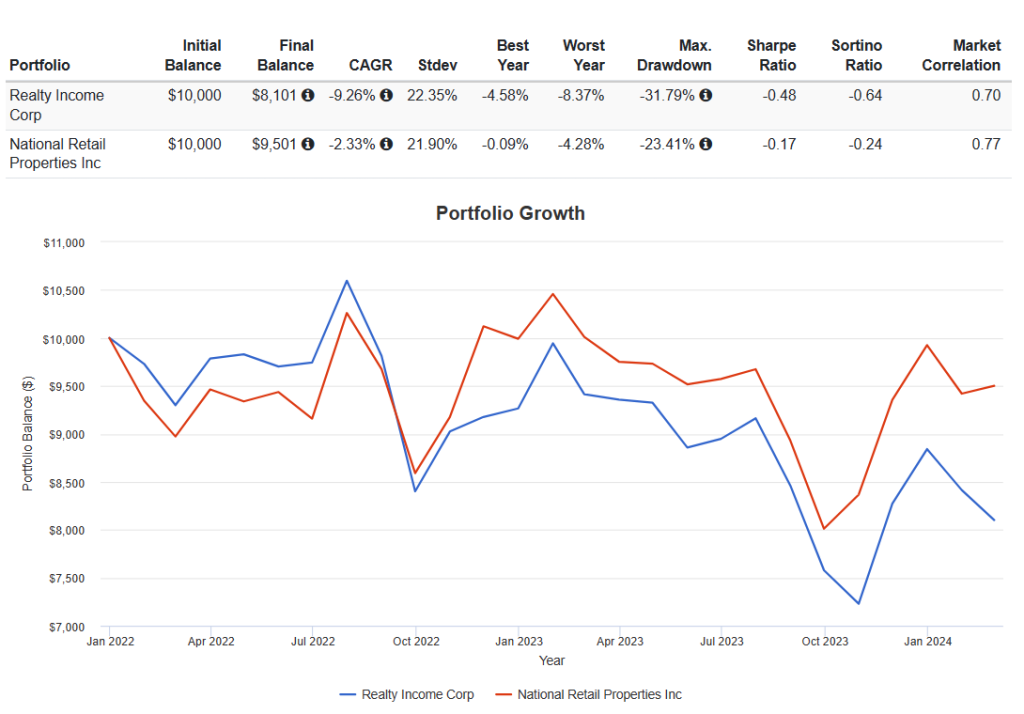Click the CAGR column header

(370, 65)
